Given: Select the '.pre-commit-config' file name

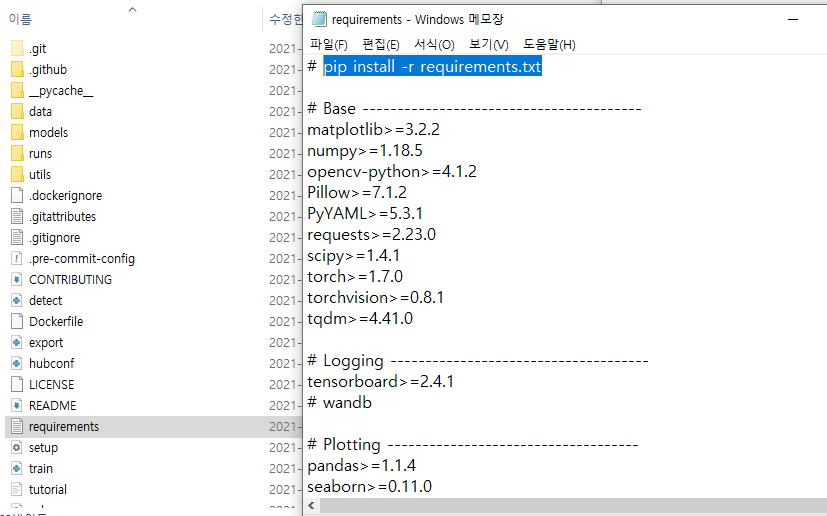Looking at the screenshot, I should pos(82,259).
